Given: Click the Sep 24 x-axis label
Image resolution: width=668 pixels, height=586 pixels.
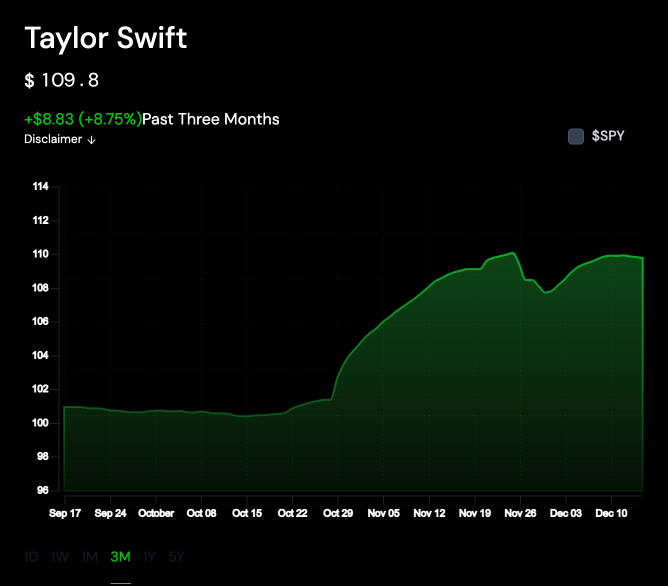Looking at the screenshot, I should [x=110, y=513].
